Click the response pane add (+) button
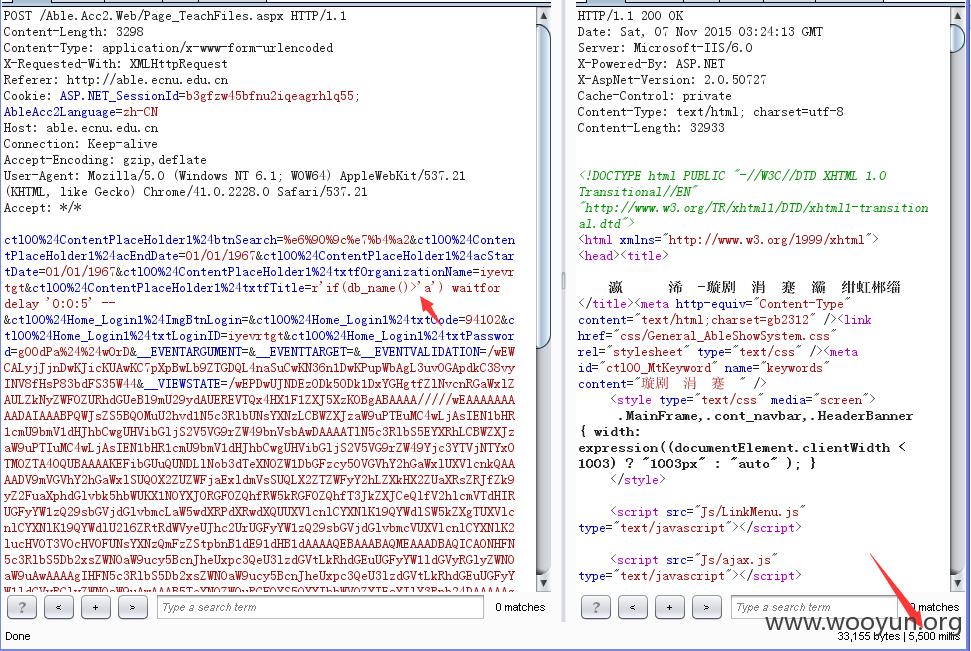Screen dimensions: 971x651 tap(669, 607)
